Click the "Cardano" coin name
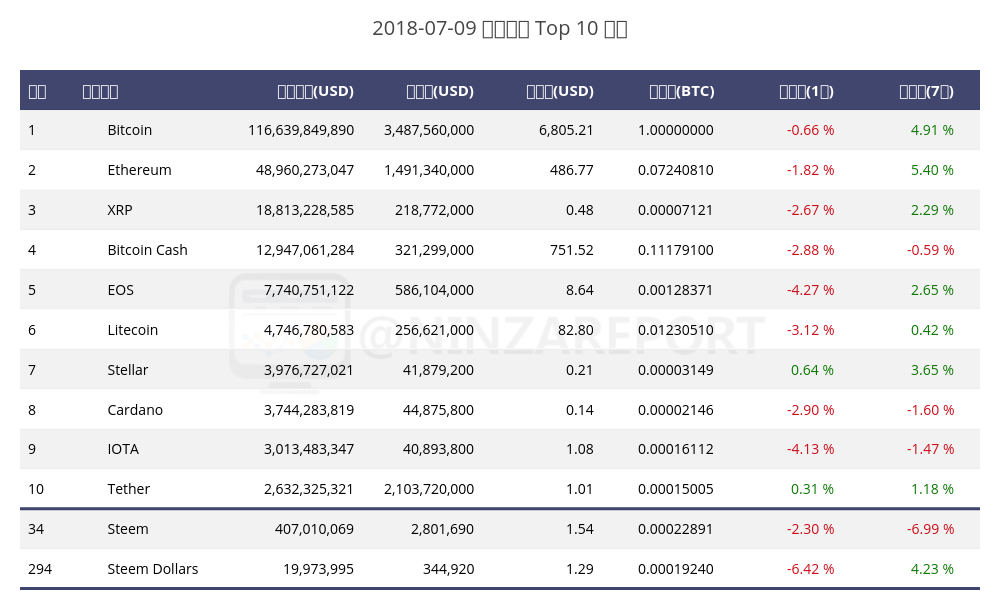Viewport: 1000px width, 610px height. (135, 410)
